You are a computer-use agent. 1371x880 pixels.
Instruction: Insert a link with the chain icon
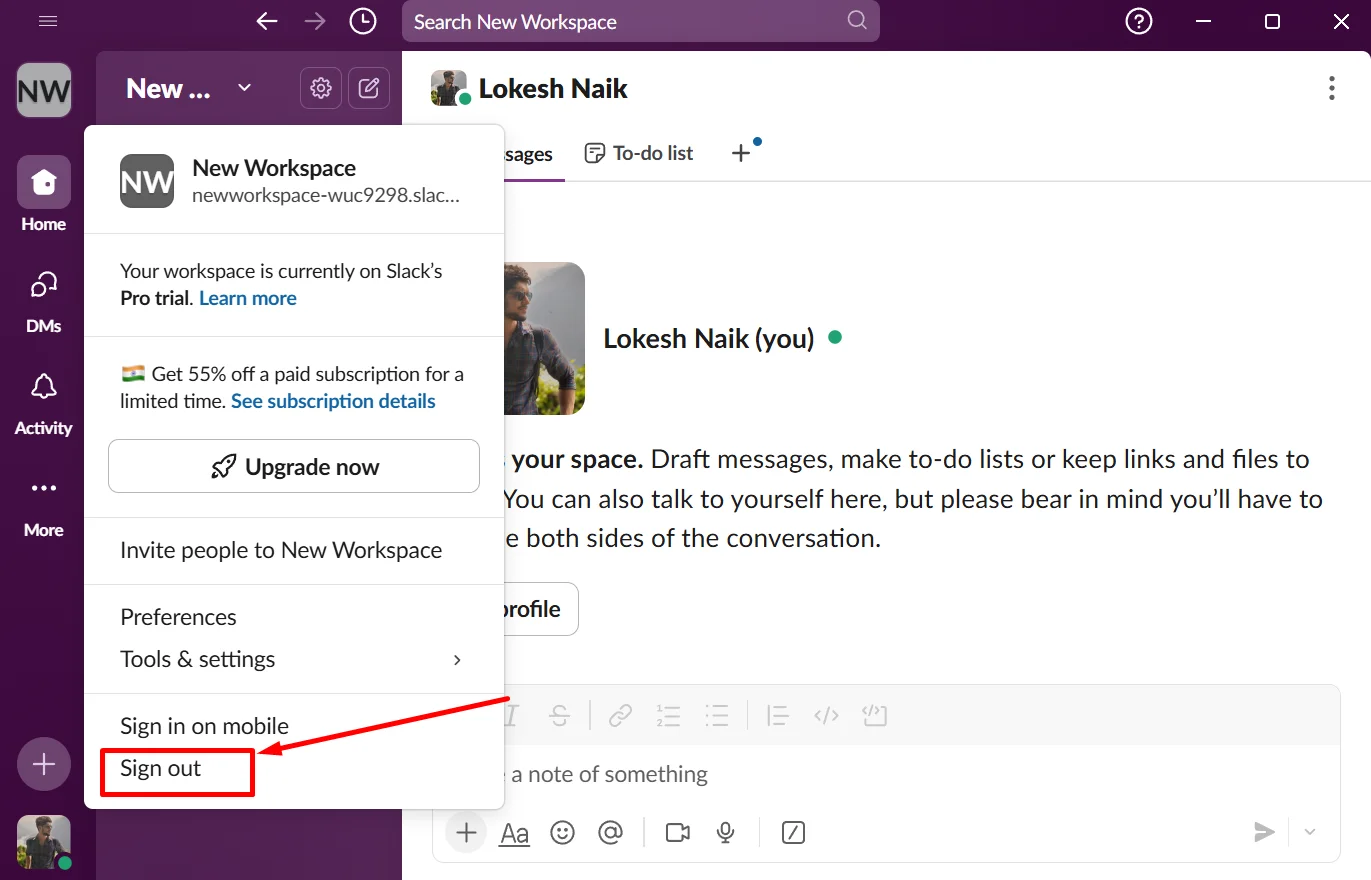pos(621,716)
